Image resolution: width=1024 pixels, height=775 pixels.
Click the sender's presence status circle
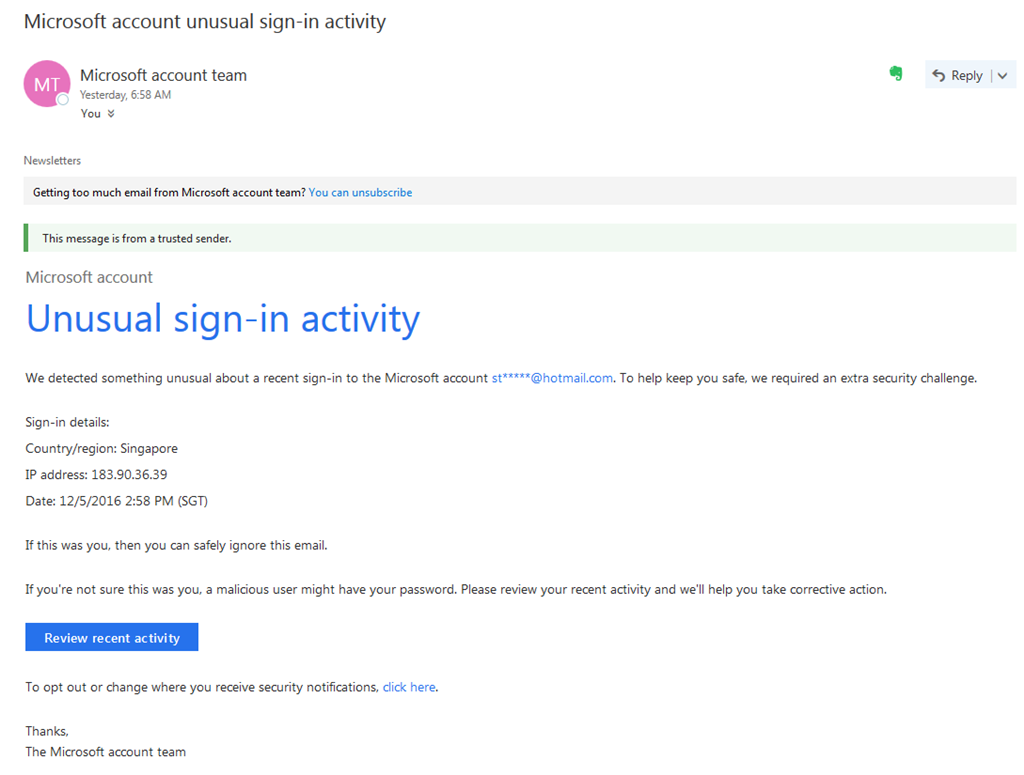click(x=63, y=98)
